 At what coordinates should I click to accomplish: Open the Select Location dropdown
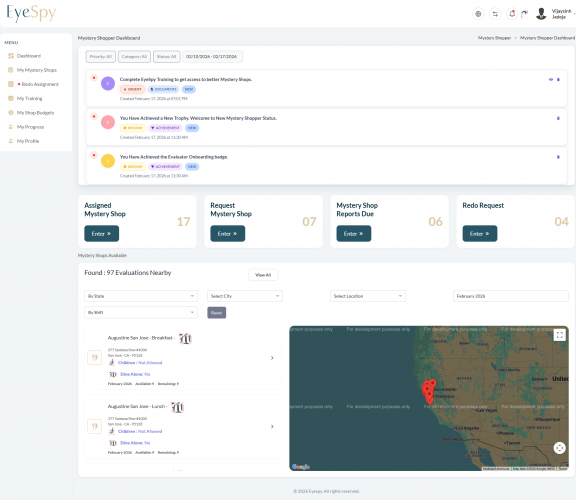point(367,296)
